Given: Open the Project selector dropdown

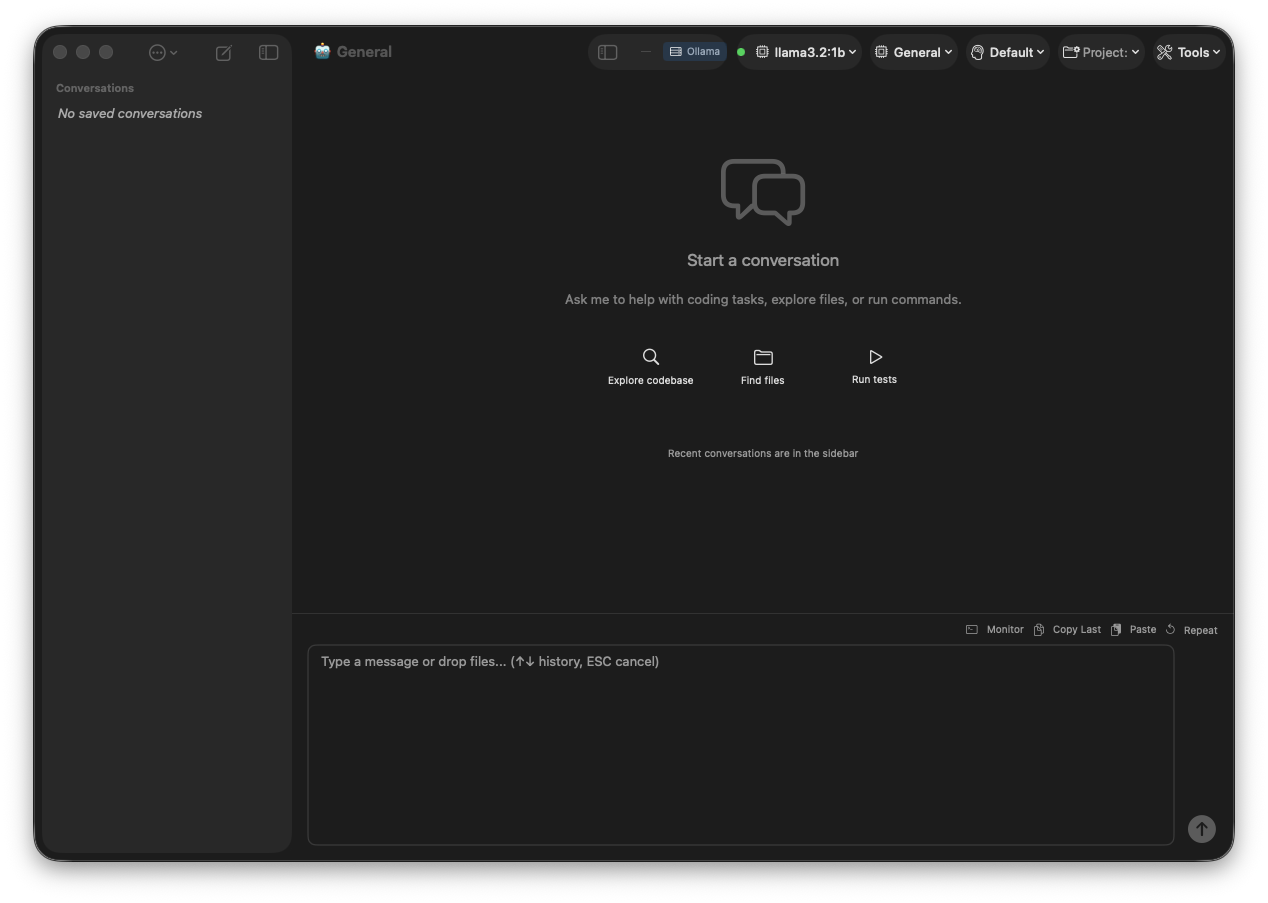Looking at the screenshot, I should coord(1100,51).
